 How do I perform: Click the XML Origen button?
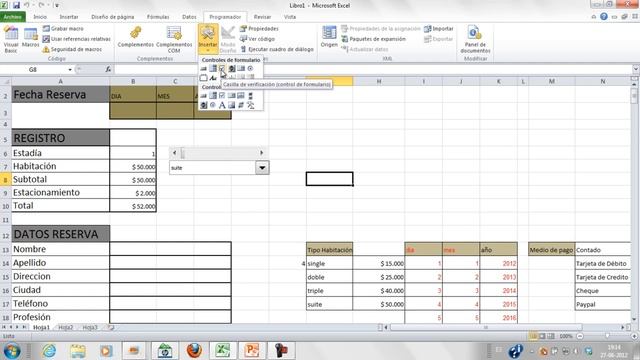329,37
